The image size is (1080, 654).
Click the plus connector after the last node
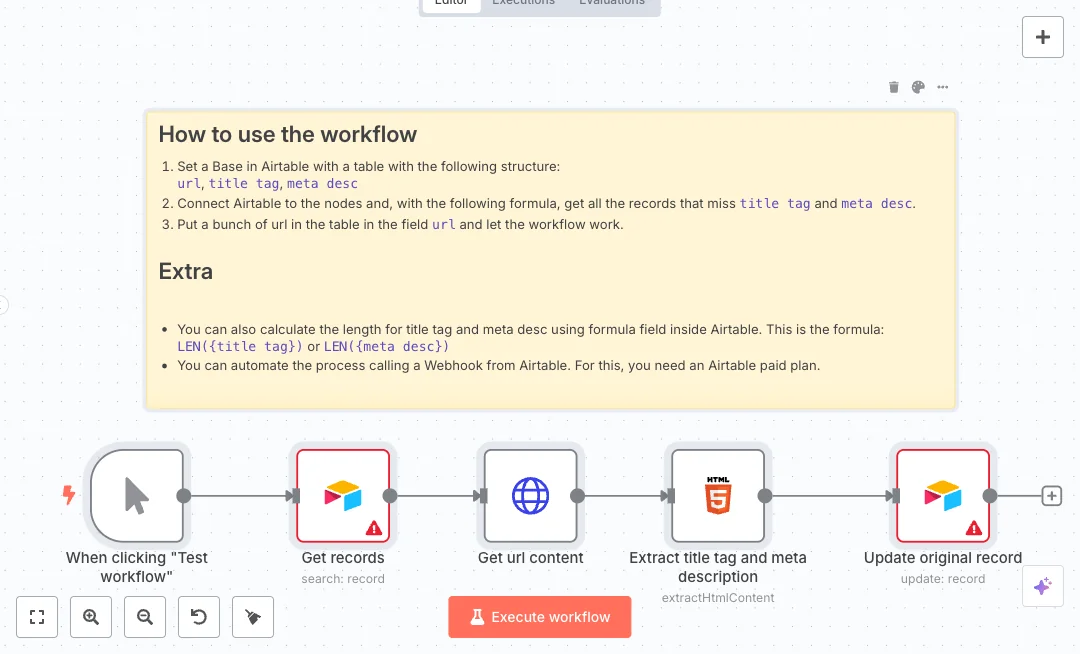click(1051, 495)
